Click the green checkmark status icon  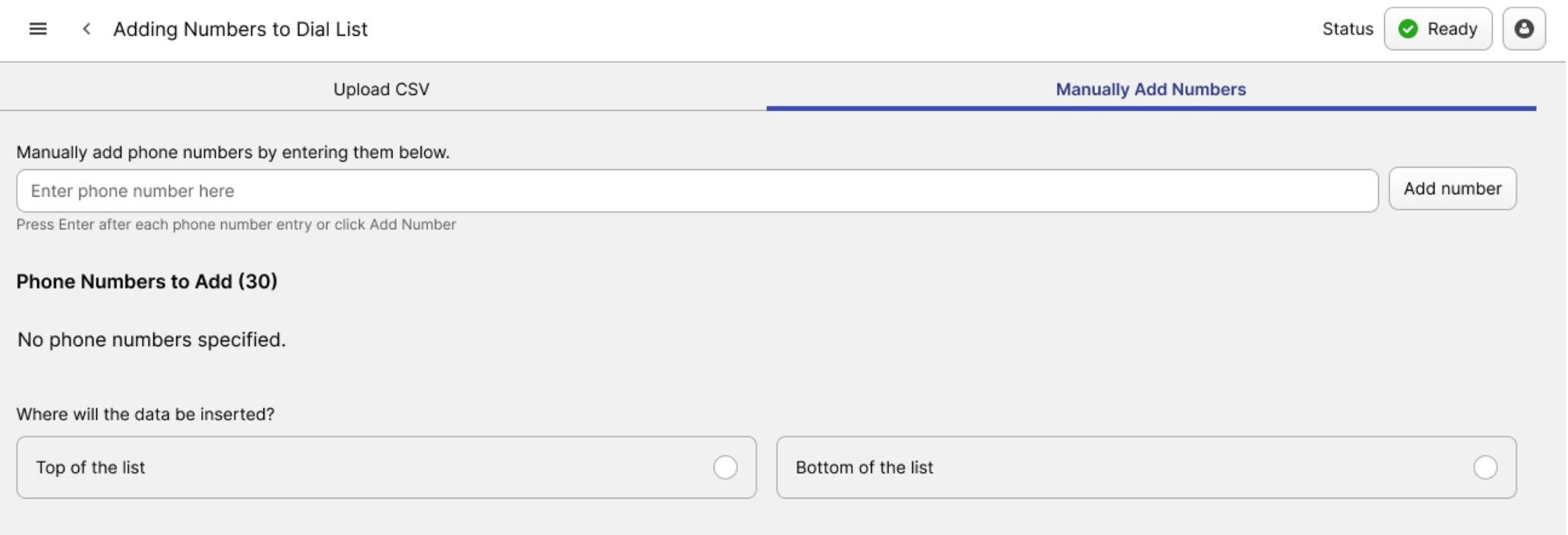(1408, 29)
